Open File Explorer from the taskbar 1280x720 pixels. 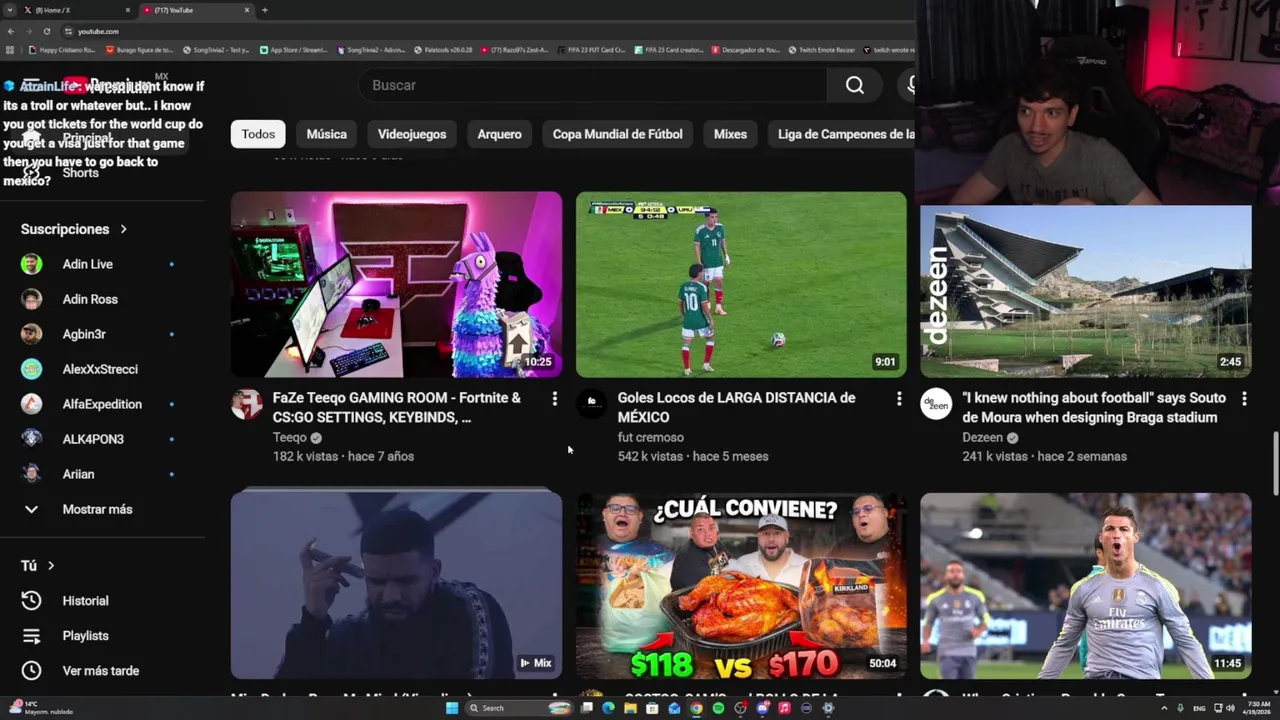(630, 708)
